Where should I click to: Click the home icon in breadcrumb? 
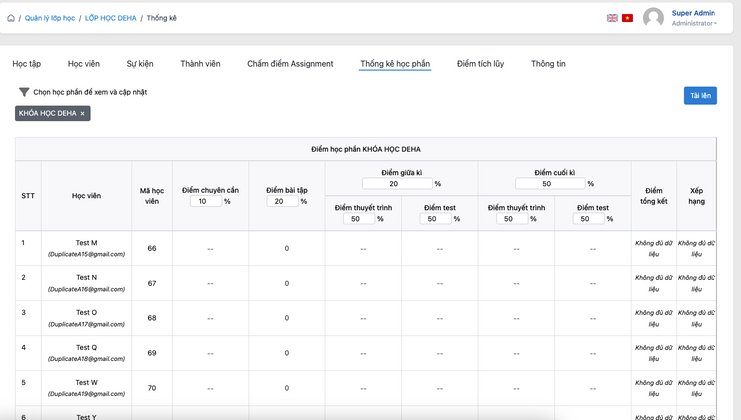click(11, 18)
